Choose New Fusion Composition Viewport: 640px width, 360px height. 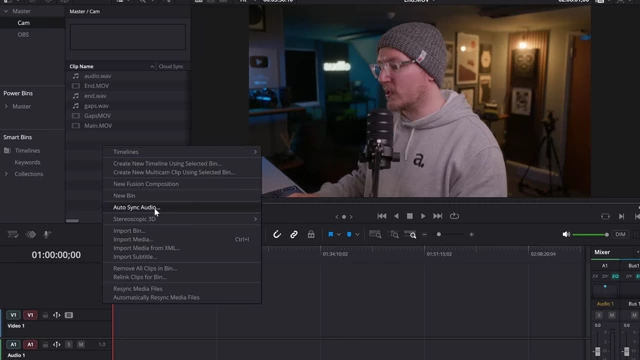pyautogui.click(x=182, y=184)
